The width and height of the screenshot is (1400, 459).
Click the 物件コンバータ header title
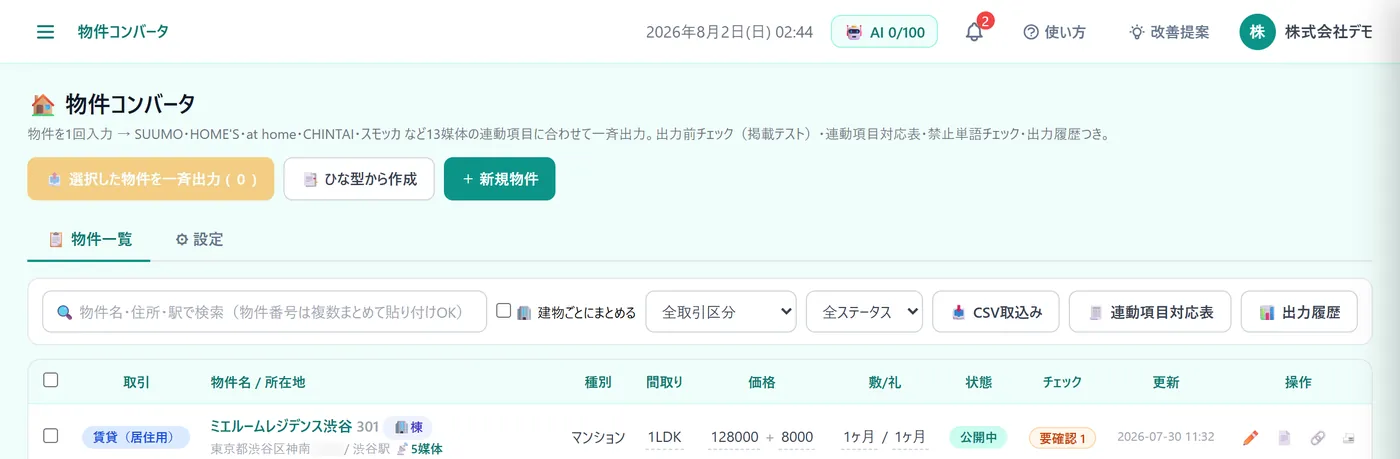coord(123,32)
